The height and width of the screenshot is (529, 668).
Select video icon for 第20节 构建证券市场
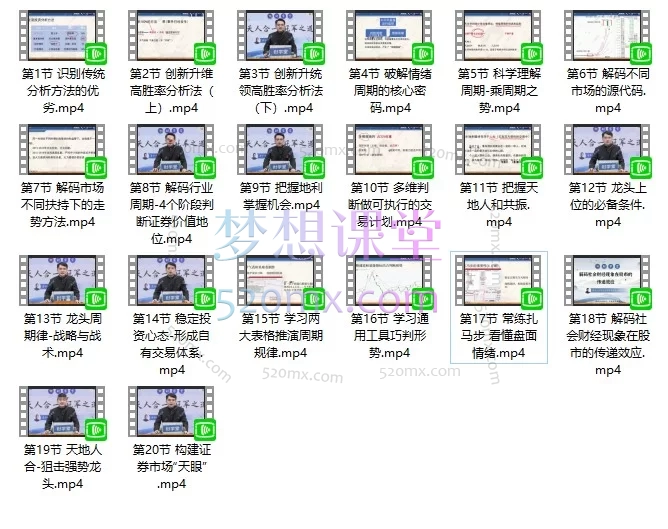[171, 412]
